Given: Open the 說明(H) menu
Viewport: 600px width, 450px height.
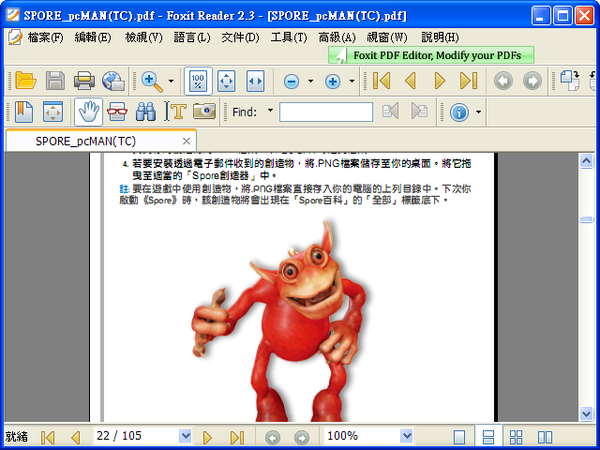Looking at the screenshot, I should (x=440, y=37).
